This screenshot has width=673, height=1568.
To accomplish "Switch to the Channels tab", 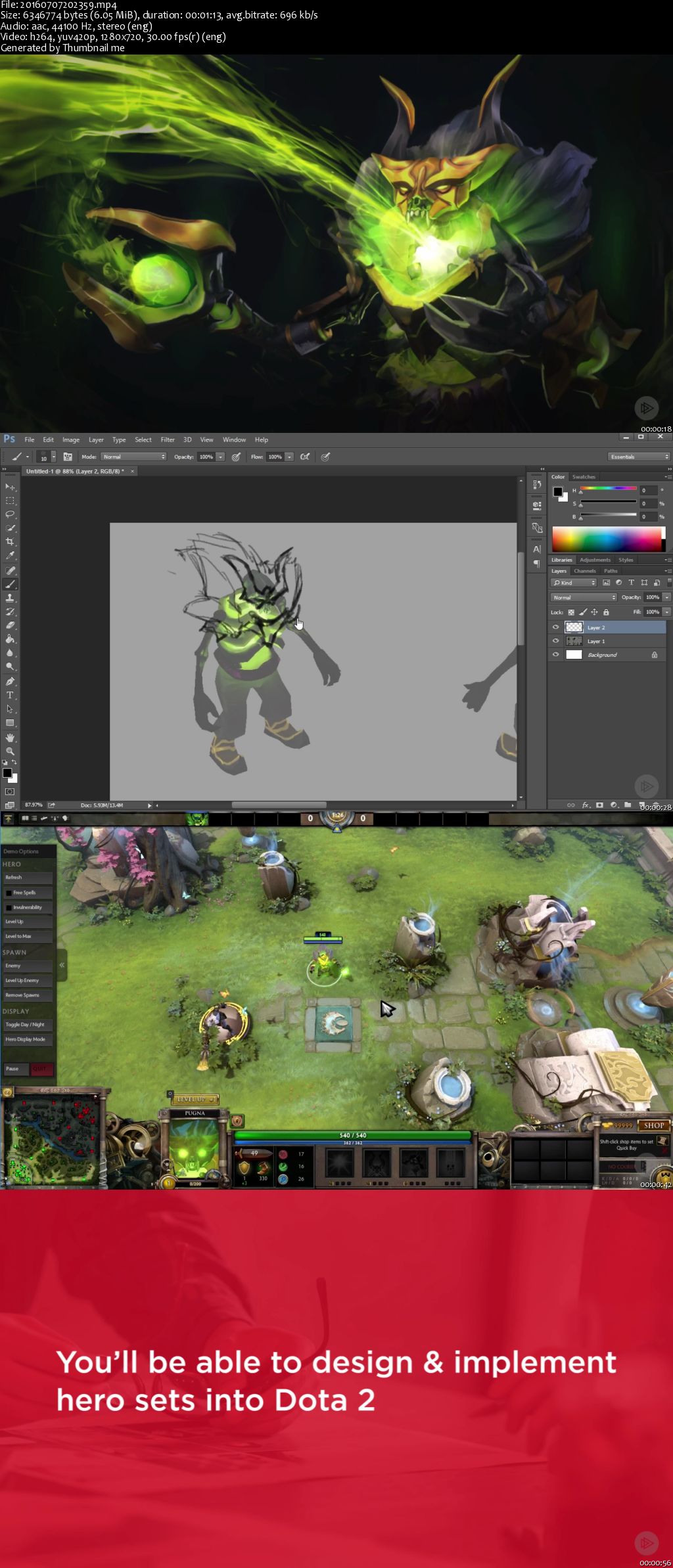I will [x=585, y=571].
